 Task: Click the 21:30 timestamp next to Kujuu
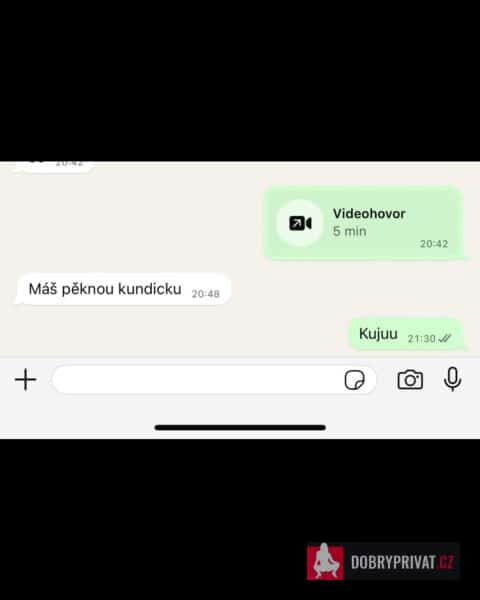(x=421, y=338)
